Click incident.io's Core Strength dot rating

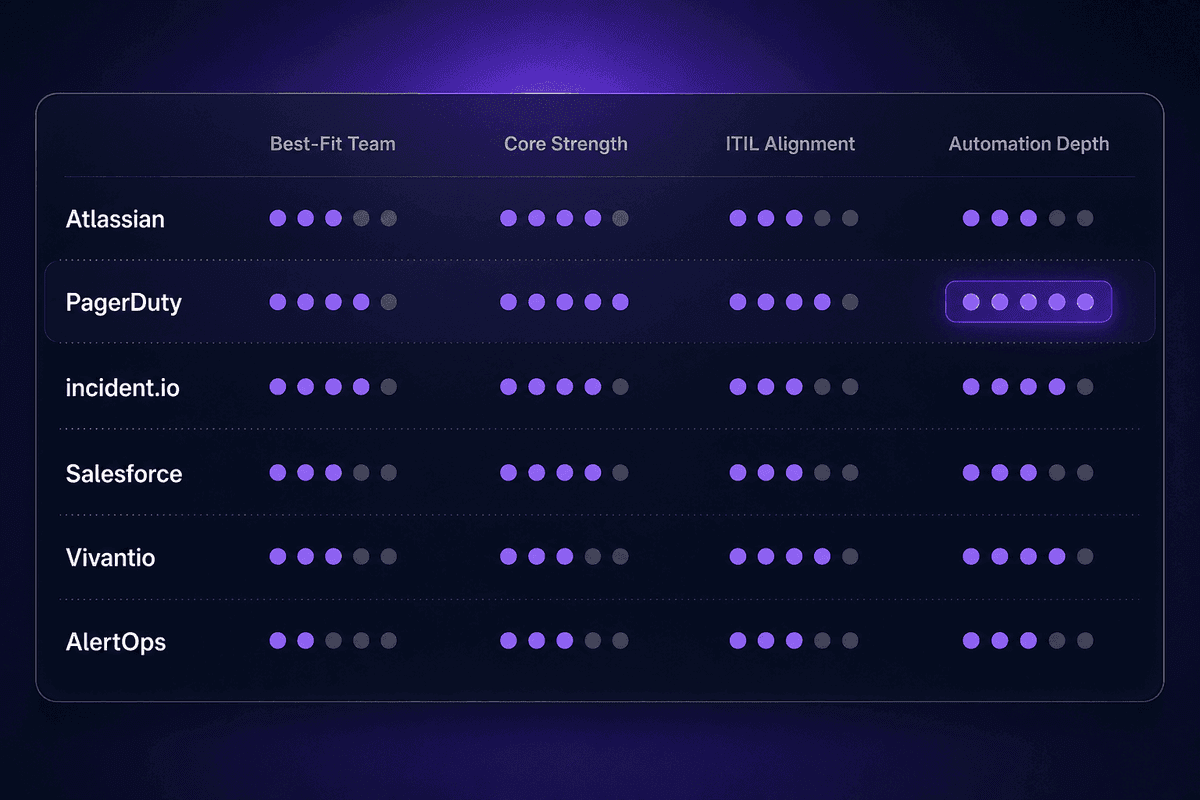tap(564, 387)
